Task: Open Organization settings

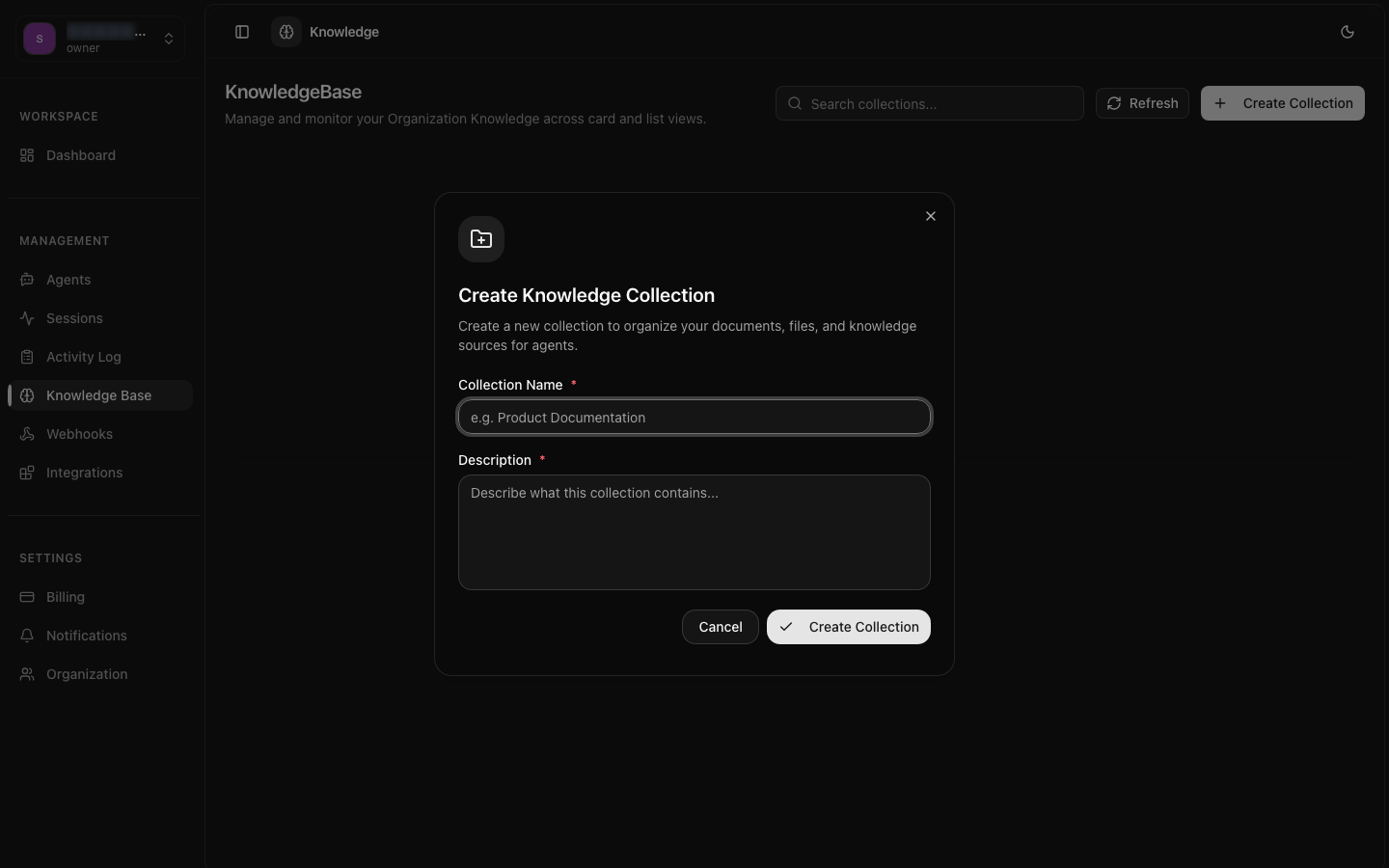Action: 100,674
